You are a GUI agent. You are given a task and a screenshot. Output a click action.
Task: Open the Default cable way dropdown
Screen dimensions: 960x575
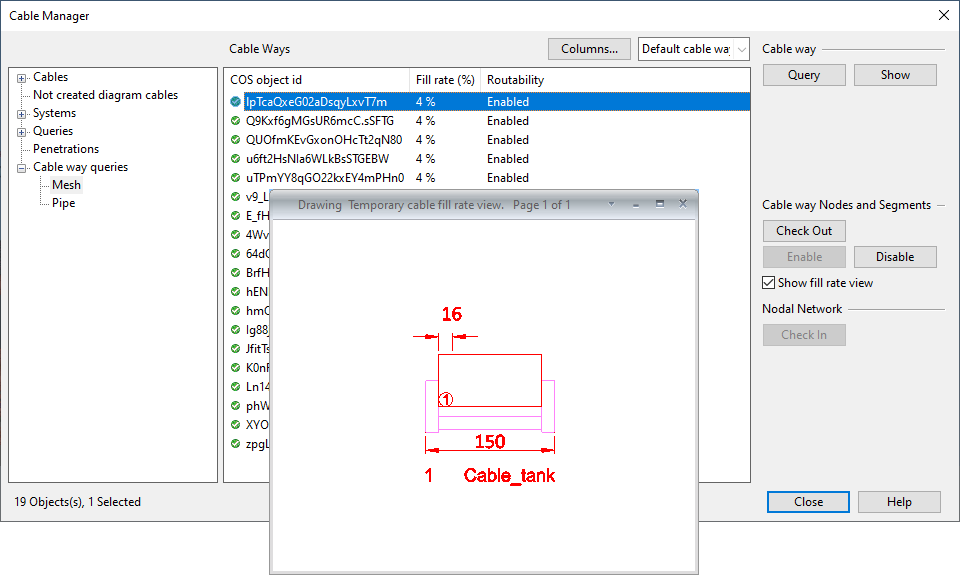pos(740,49)
